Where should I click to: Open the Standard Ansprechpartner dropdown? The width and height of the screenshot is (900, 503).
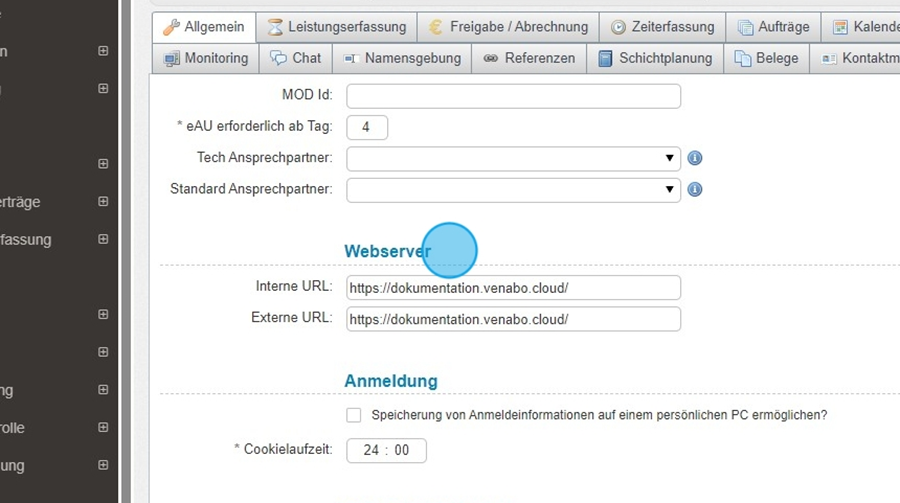[513, 189]
